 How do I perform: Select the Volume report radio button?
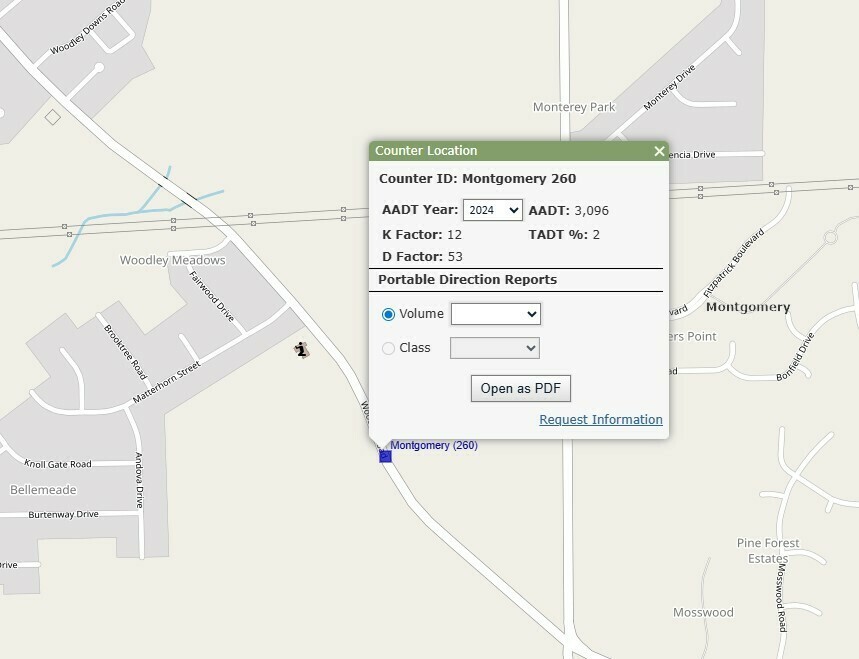tap(389, 314)
